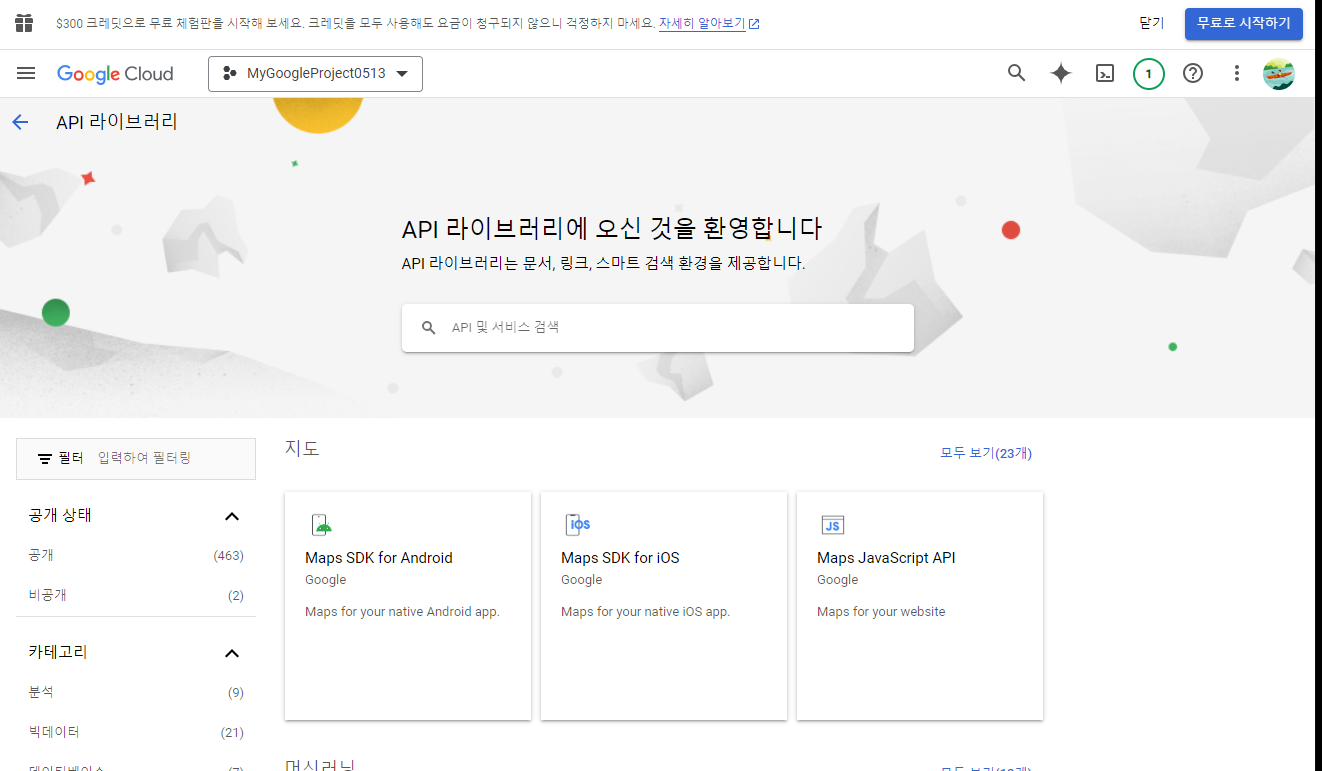The height and width of the screenshot is (771, 1322).
Task: Open the 자세히 알아보기 link
Action: pyautogui.click(x=702, y=23)
